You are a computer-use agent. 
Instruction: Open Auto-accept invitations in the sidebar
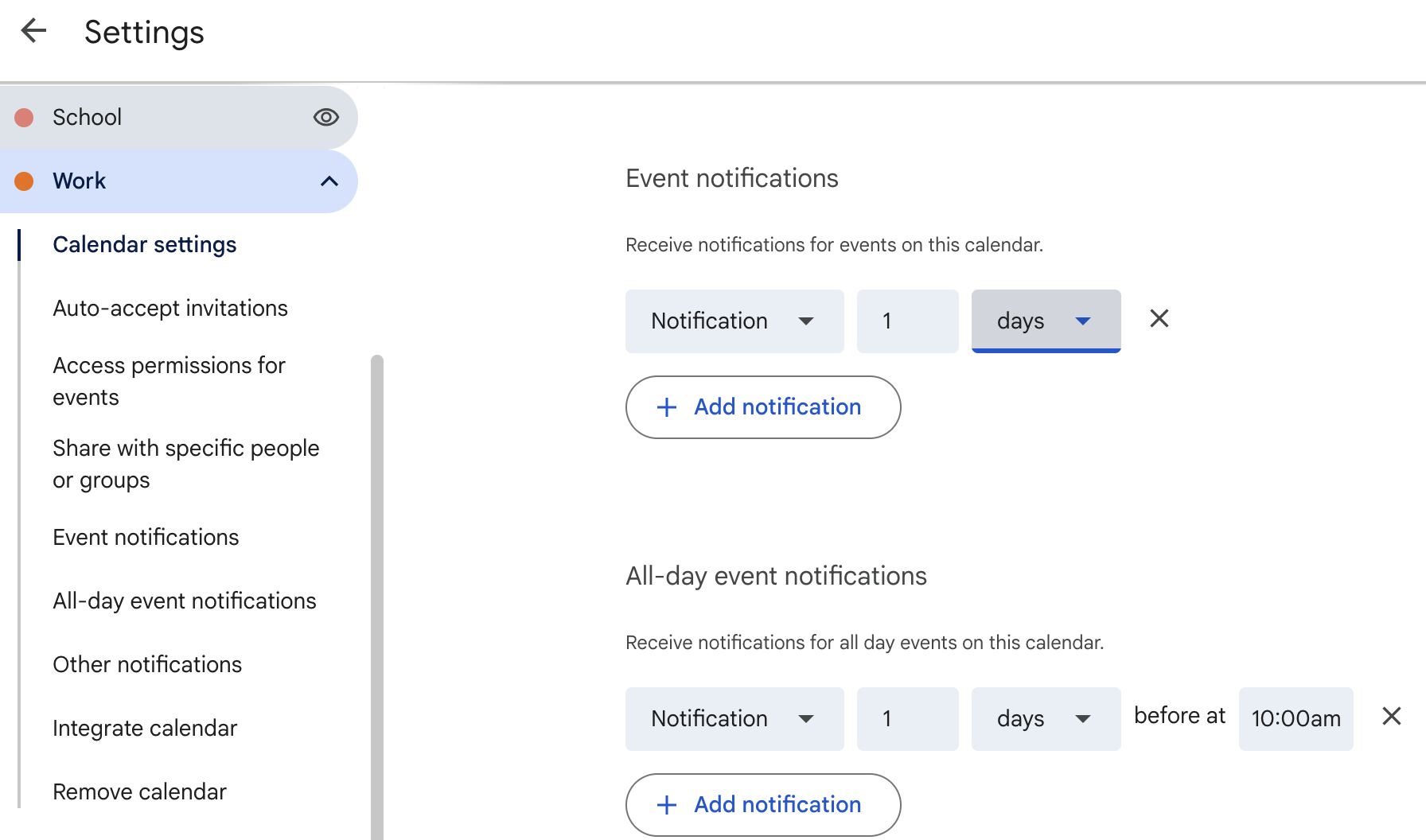[x=170, y=309]
